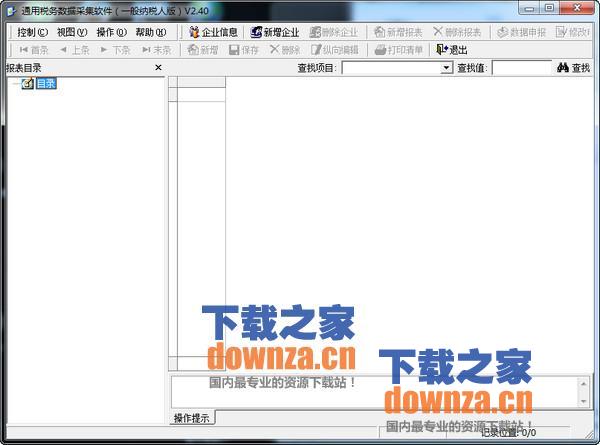
Task: Select the 操作提示 tab
Action: [x=191, y=418]
